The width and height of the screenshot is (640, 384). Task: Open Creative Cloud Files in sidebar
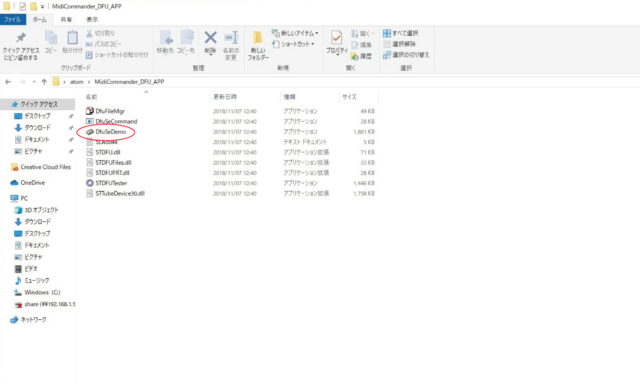pyautogui.click(x=45, y=167)
